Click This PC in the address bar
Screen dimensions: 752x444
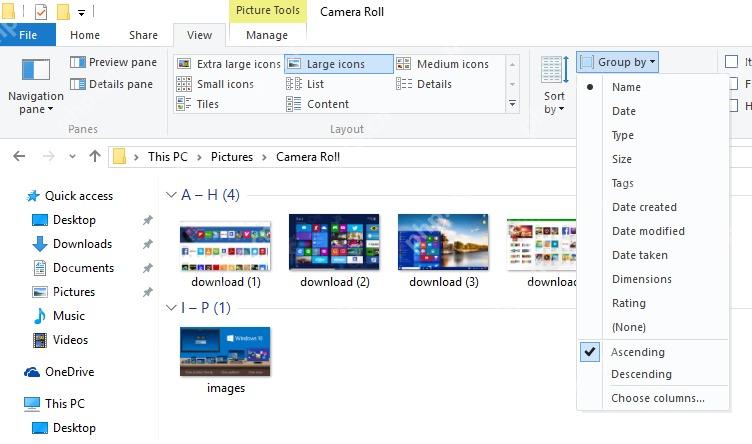(x=167, y=157)
